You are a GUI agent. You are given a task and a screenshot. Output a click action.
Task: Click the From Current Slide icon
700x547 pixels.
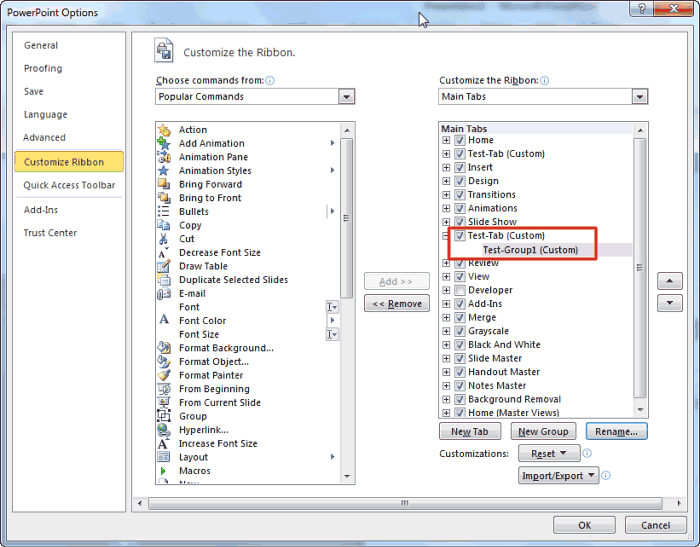pos(164,402)
